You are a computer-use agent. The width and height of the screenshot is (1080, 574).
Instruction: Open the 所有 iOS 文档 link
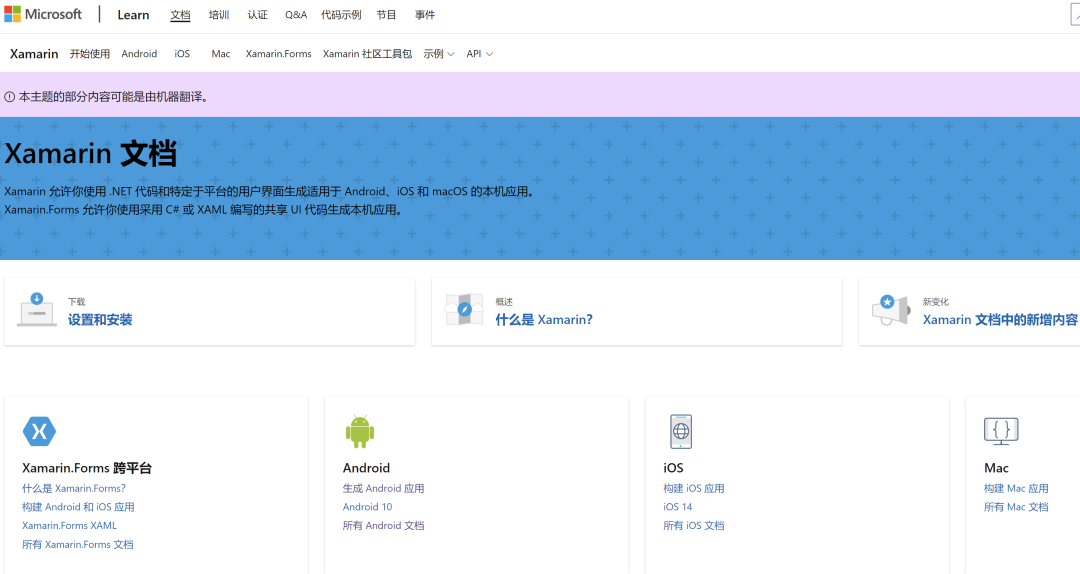coord(694,525)
